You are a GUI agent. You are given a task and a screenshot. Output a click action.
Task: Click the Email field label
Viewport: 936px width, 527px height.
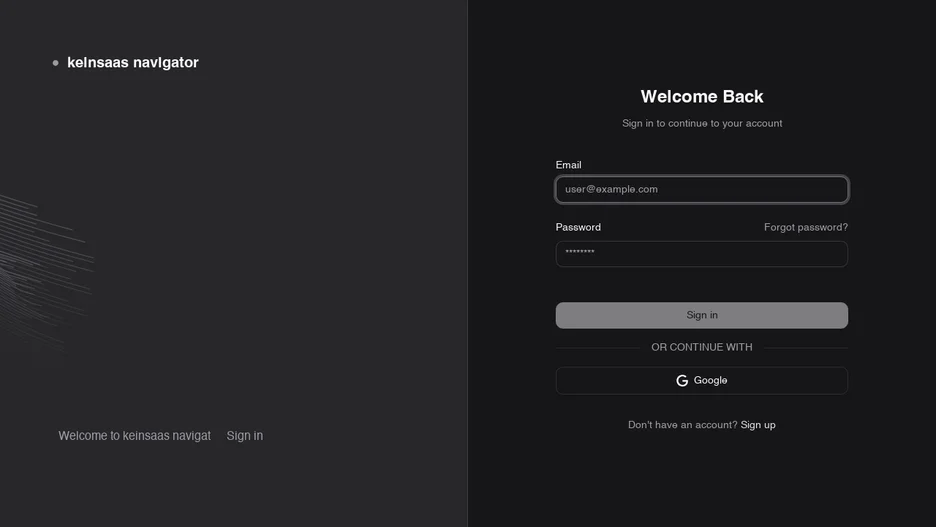click(x=568, y=165)
